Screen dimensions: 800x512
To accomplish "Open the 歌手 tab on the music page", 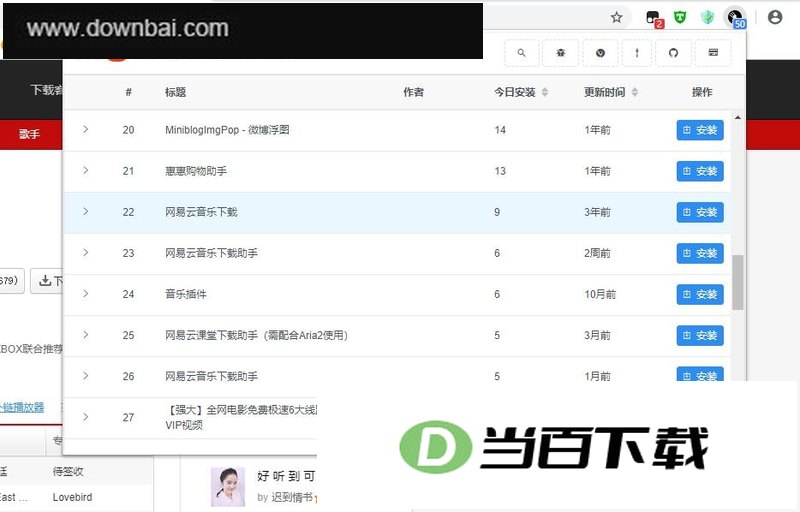I will coord(29,134).
